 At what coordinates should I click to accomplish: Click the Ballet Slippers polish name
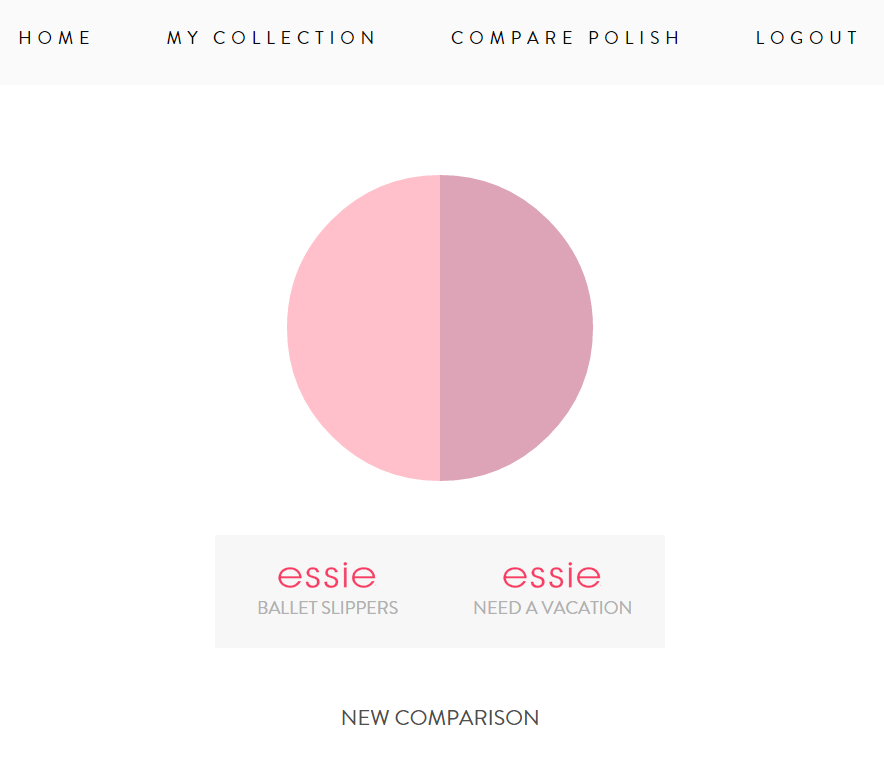328,608
